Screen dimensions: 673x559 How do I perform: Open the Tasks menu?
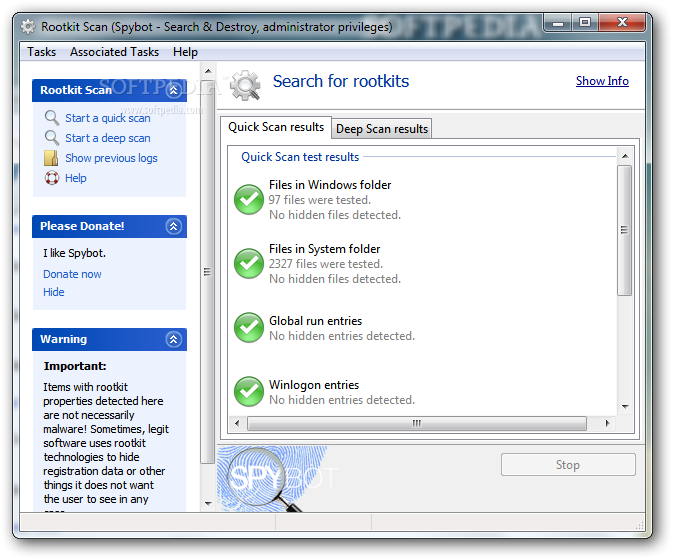[x=42, y=52]
